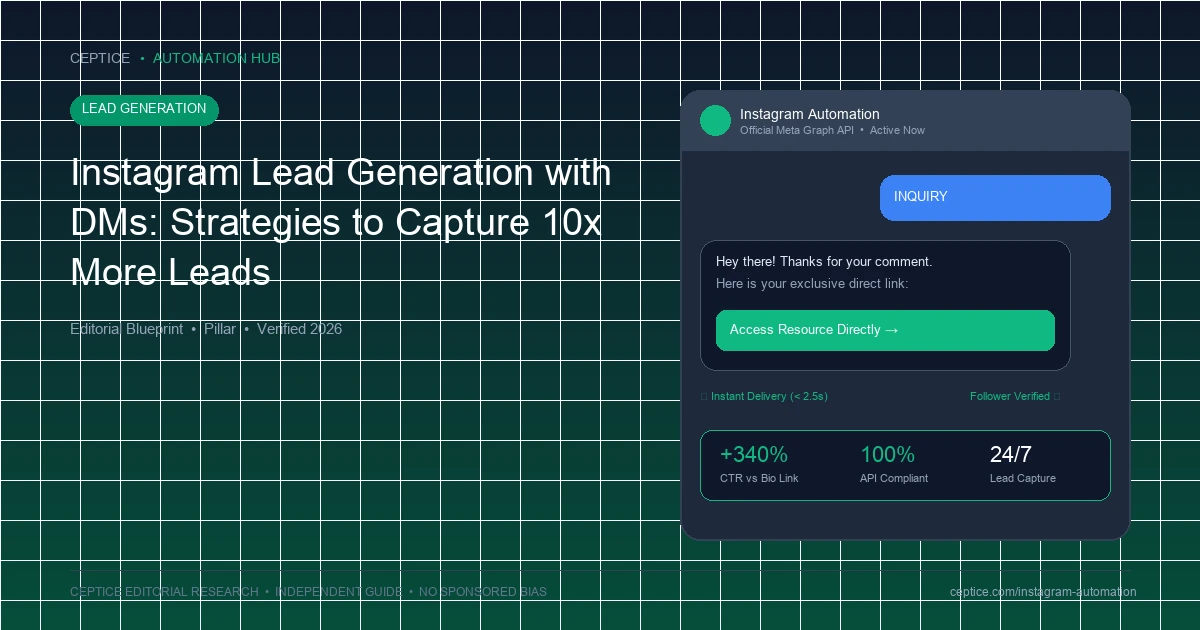Click the 'Lead Capture' caption
This screenshot has width=1200, height=630.
point(1023,478)
